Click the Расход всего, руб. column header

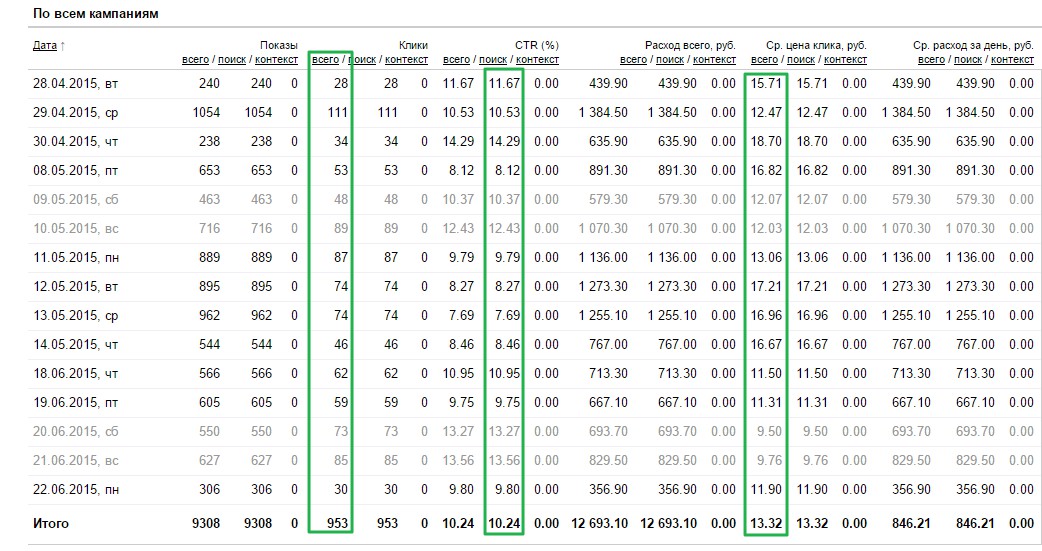690,45
